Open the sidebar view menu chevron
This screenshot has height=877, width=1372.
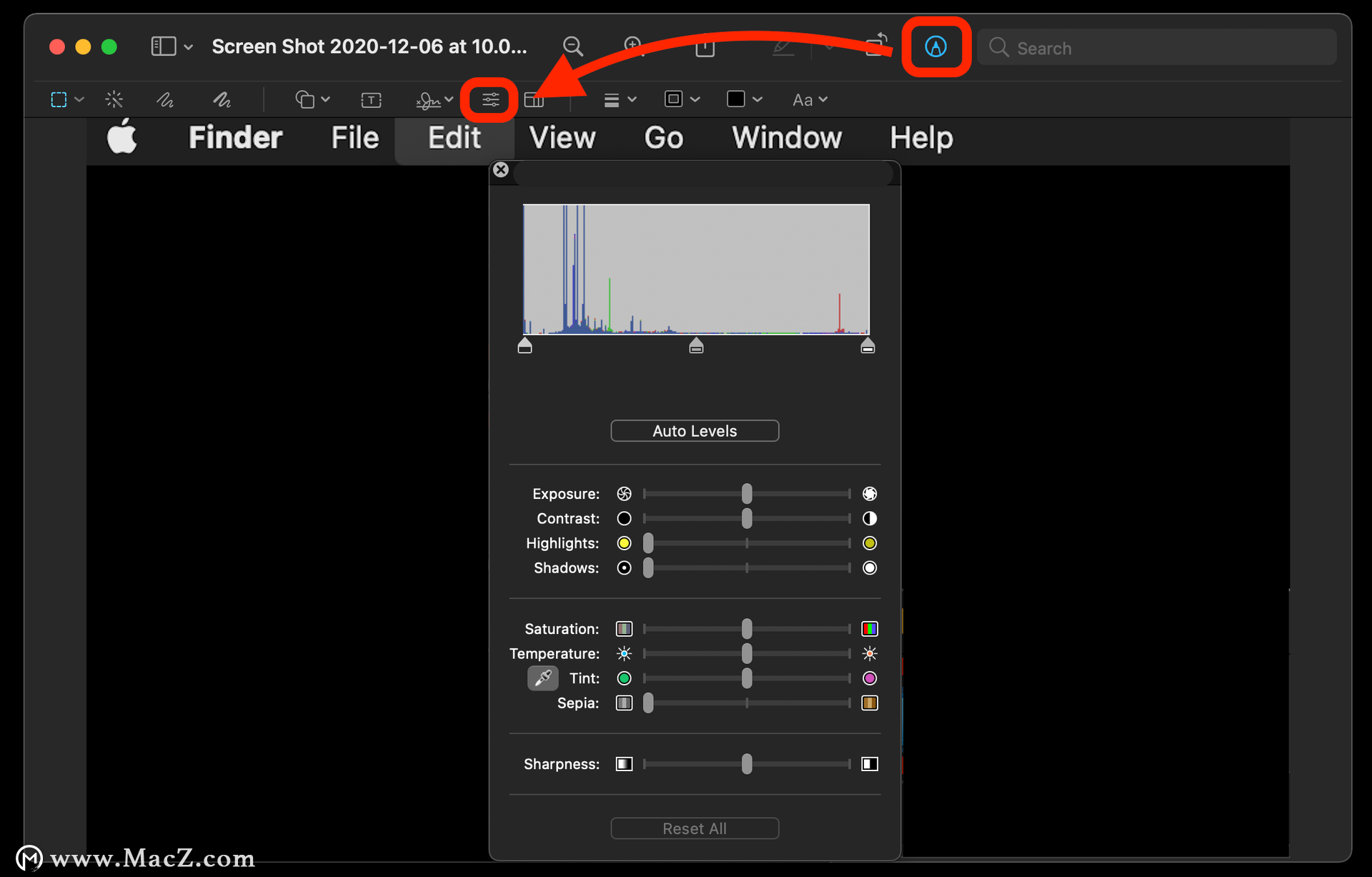[188, 47]
